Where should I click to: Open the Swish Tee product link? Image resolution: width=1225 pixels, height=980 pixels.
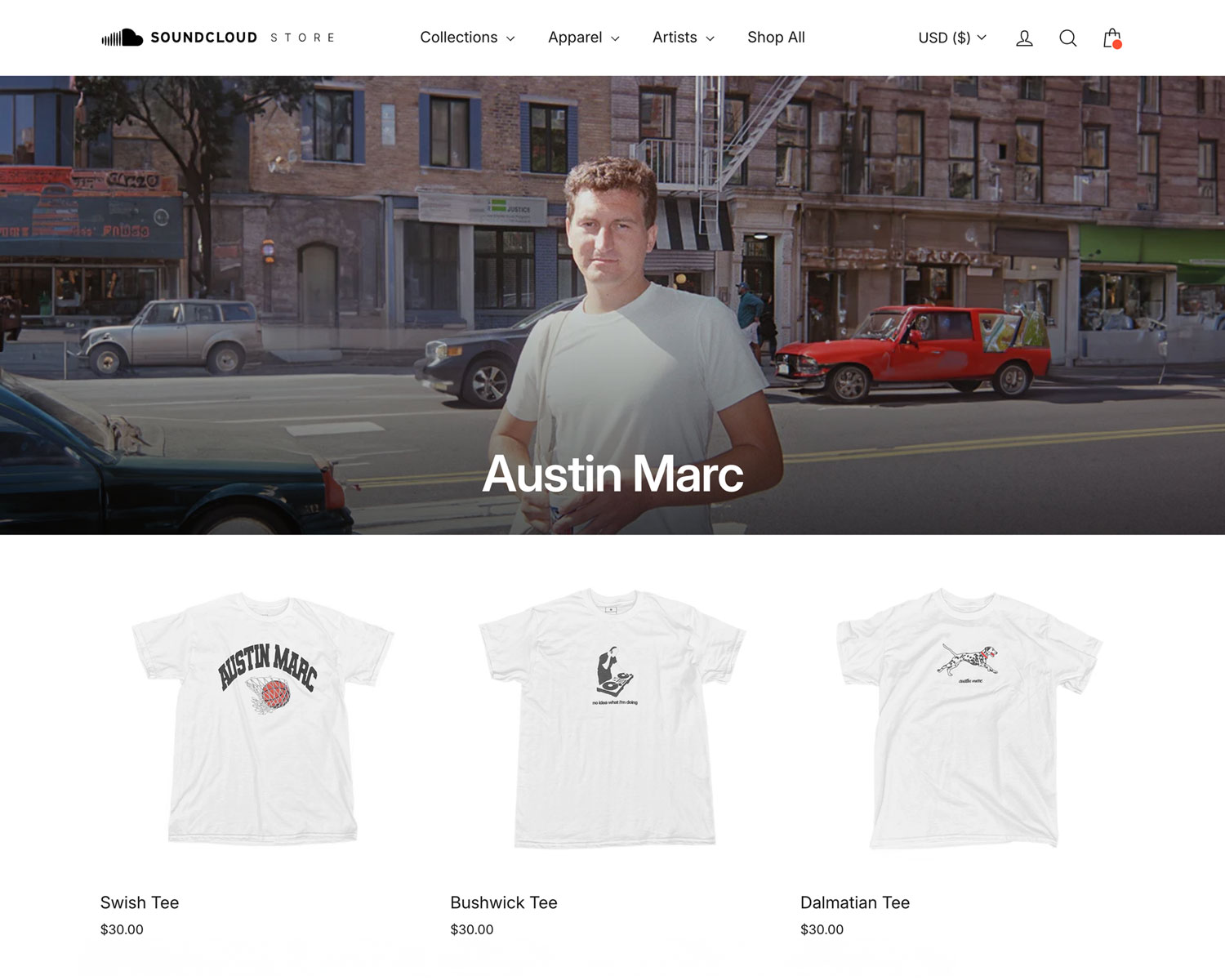tap(139, 902)
